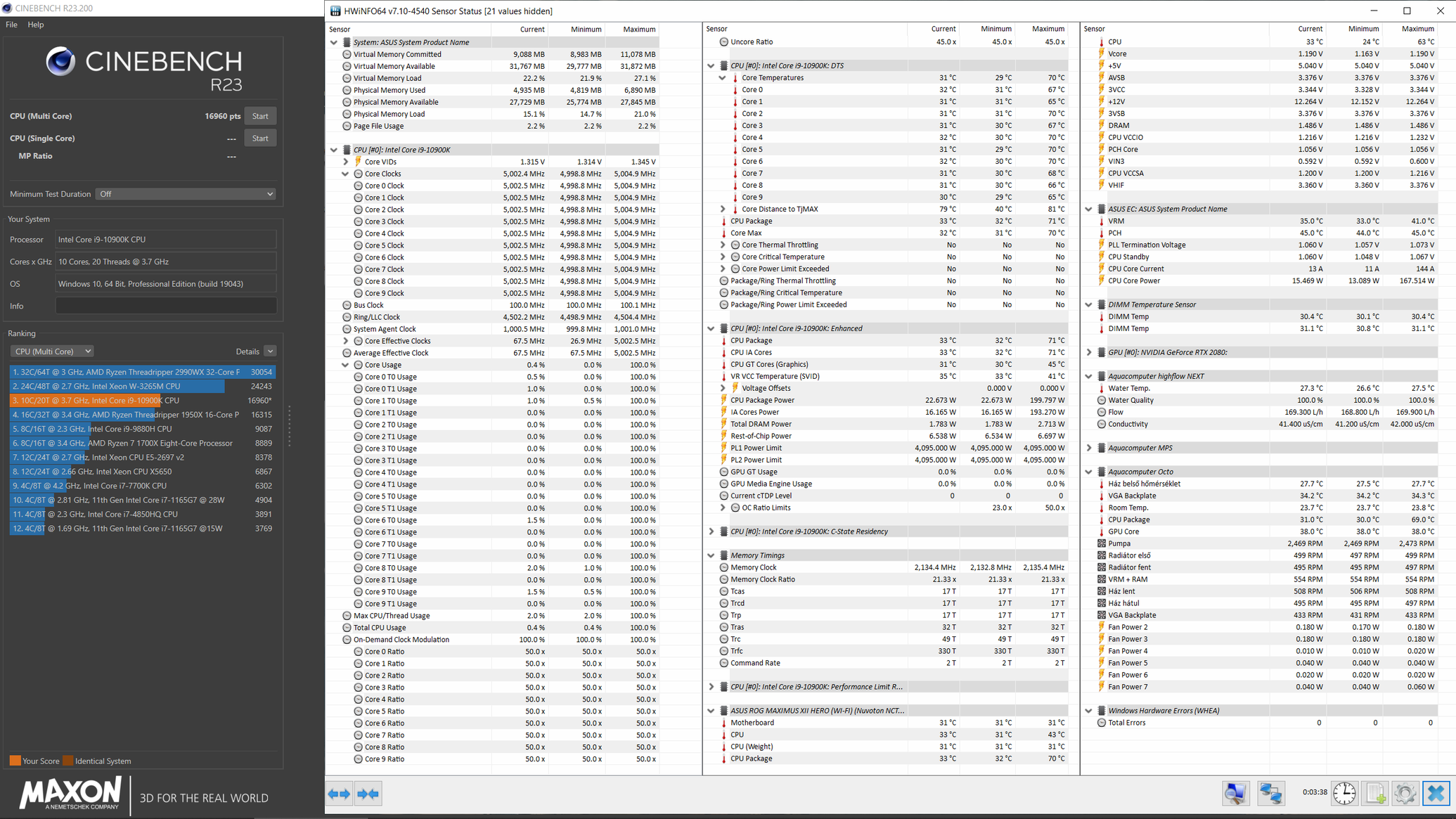
Task: Collapse the Core Clocks tree node
Action: point(345,174)
